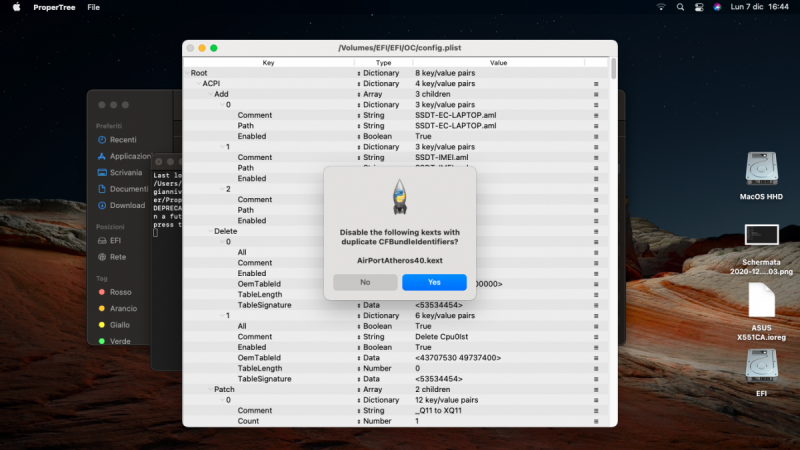Collapse Delete item 1 dictionary
Viewport: 800px width, 450px height.
(222, 316)
